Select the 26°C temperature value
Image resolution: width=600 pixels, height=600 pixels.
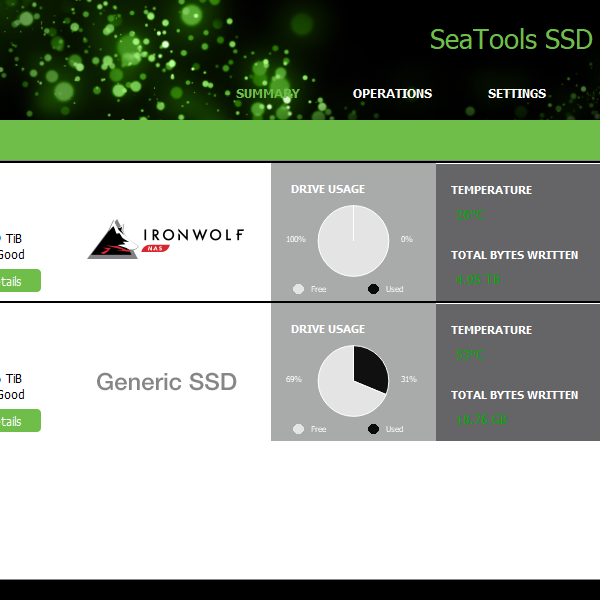(x=470, y=215)
